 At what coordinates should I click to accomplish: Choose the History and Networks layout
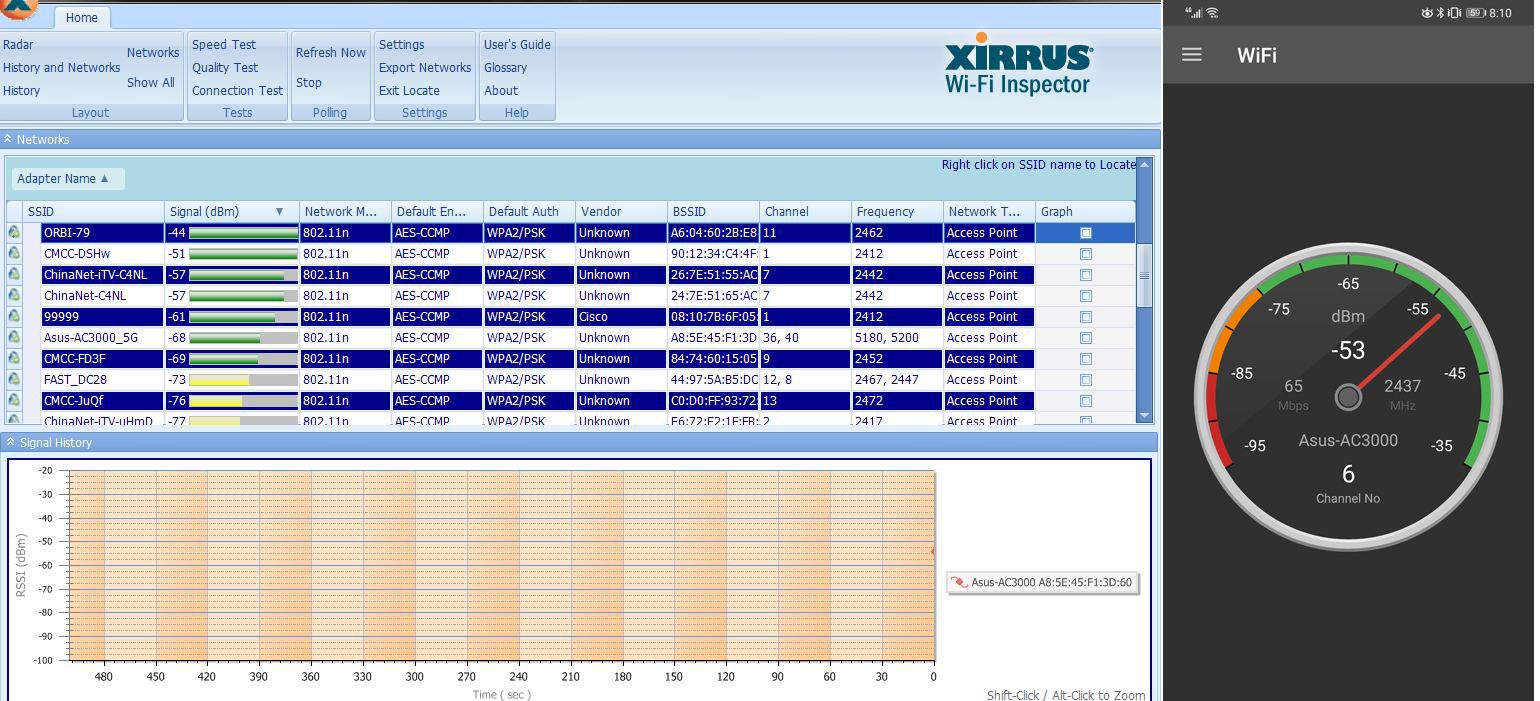(61, 68)
